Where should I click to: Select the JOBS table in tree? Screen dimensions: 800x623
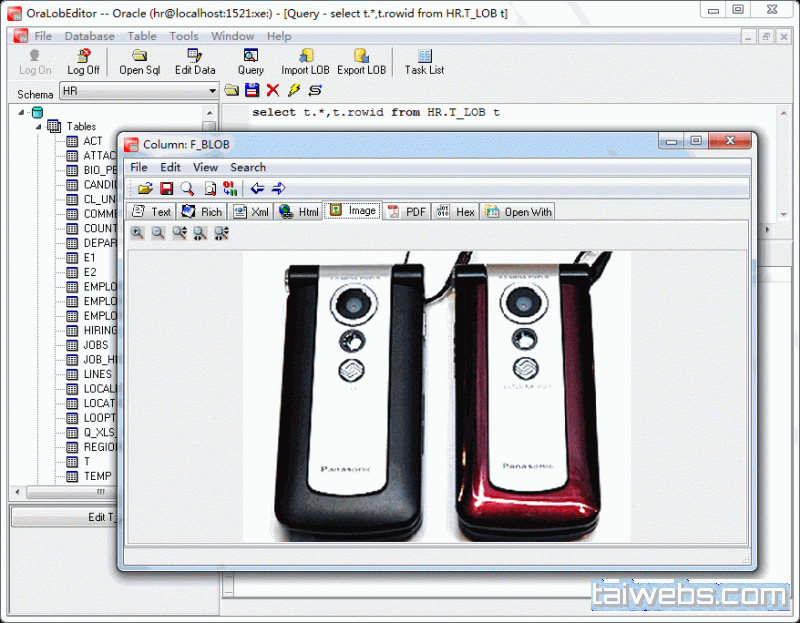95,345
